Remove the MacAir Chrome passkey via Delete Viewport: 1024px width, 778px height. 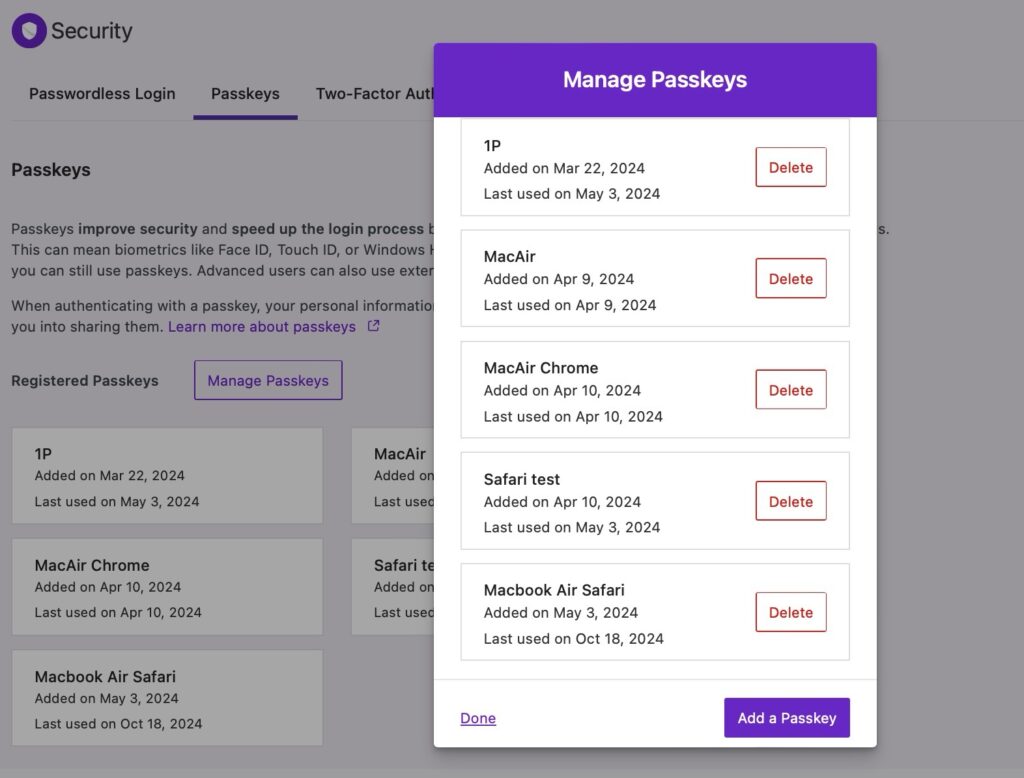790,390
